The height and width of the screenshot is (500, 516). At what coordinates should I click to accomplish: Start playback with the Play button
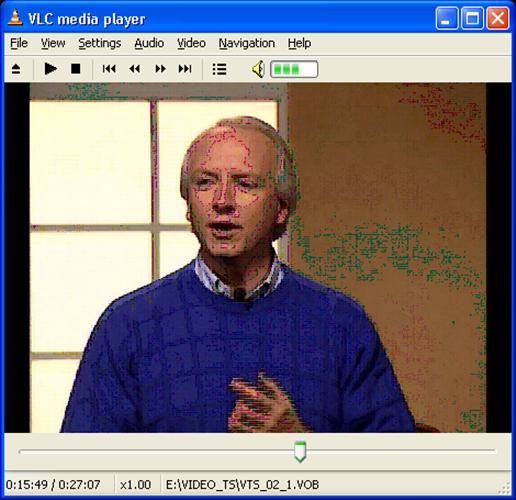51,69
